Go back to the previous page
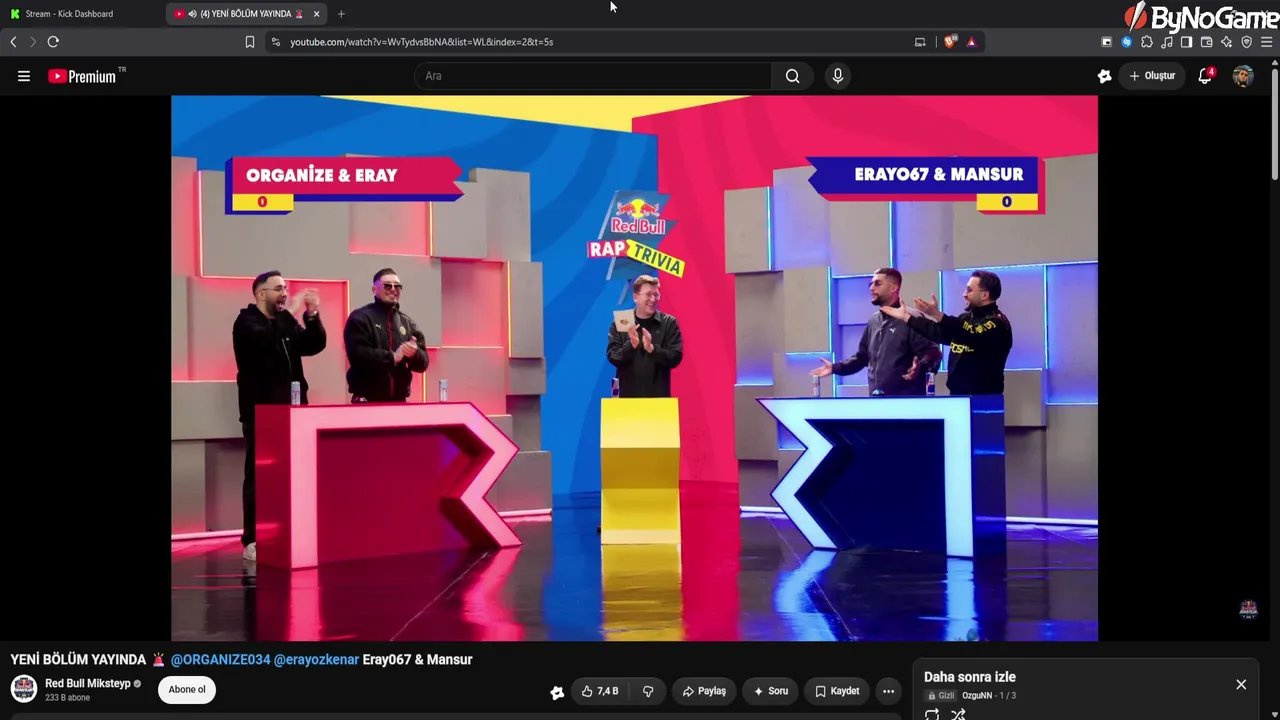 [x=13, y=42]
